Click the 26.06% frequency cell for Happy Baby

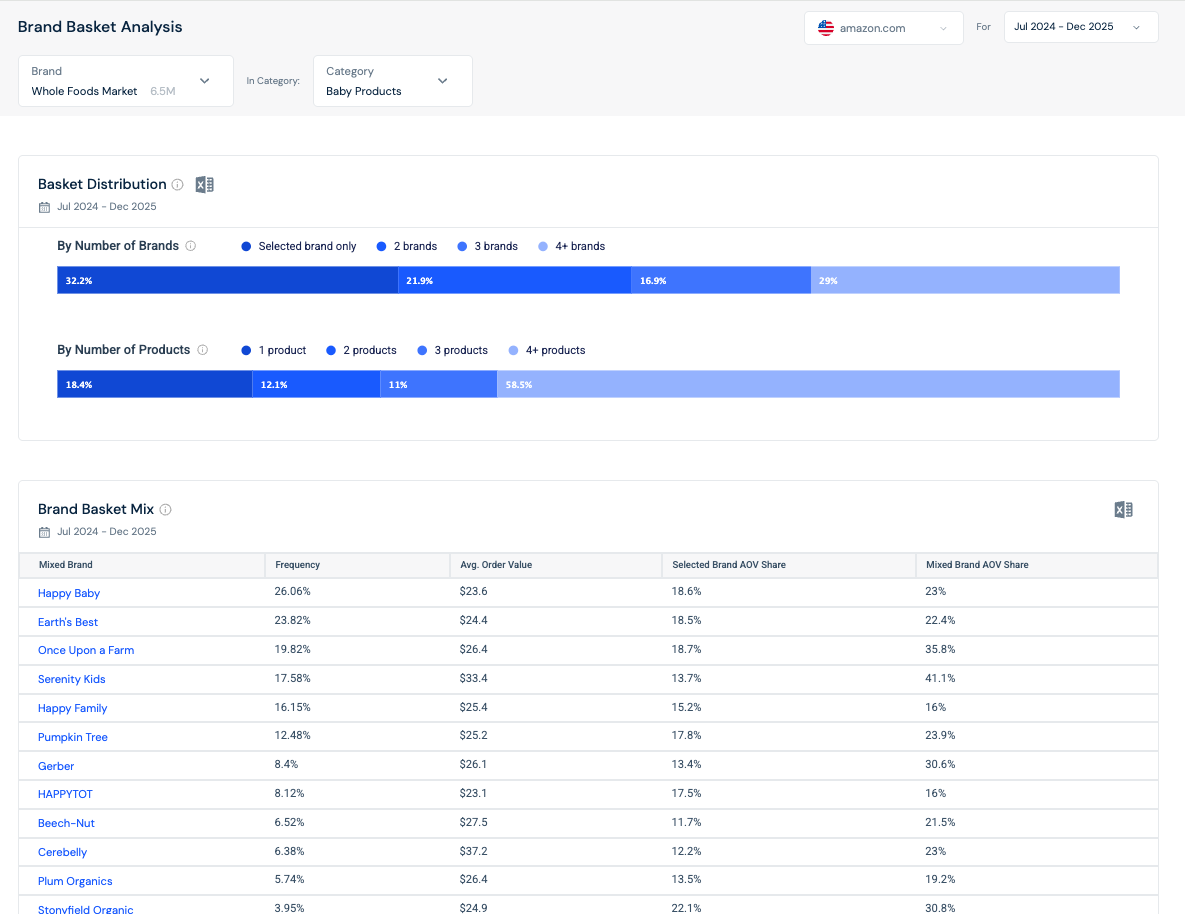coord(292,591)
